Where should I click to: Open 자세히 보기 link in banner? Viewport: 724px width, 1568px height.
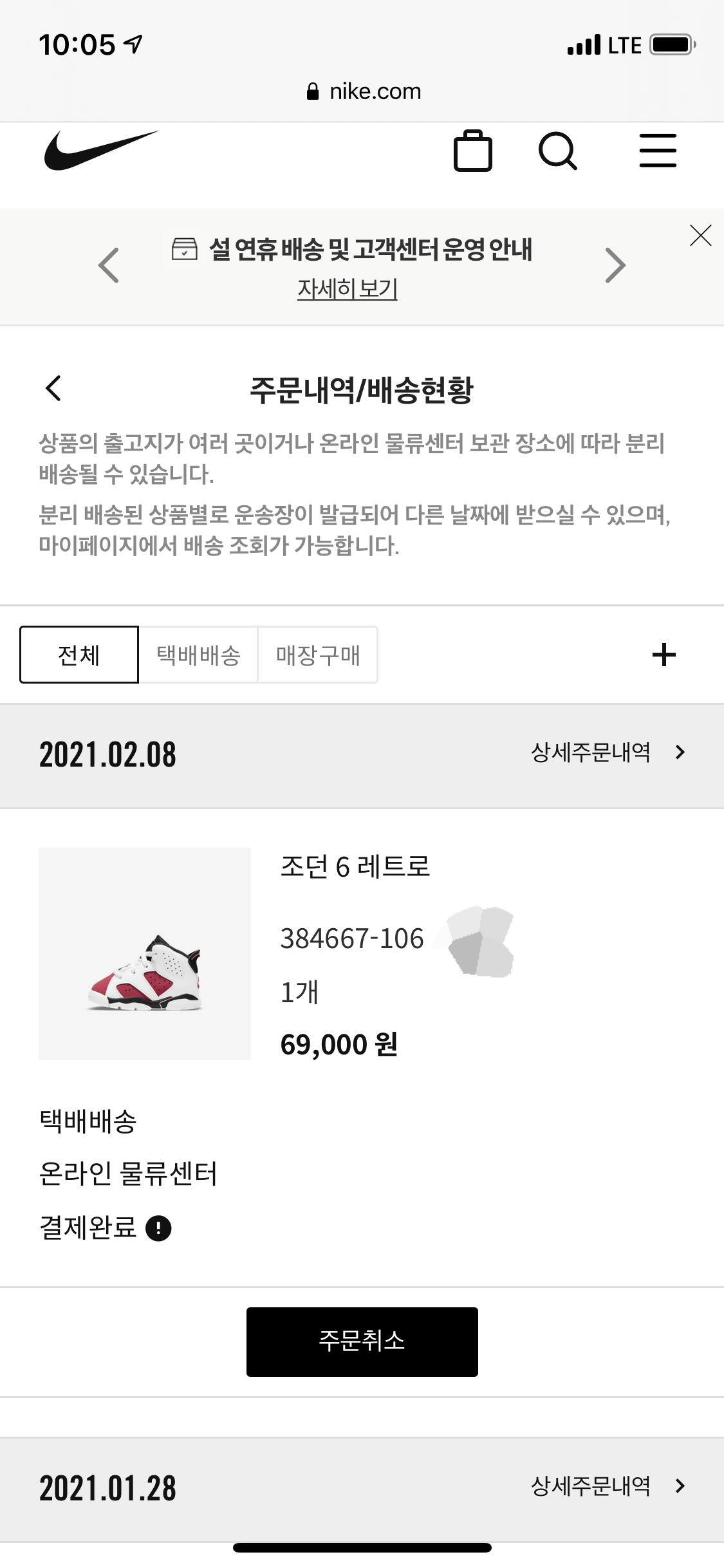pos(347,288)
